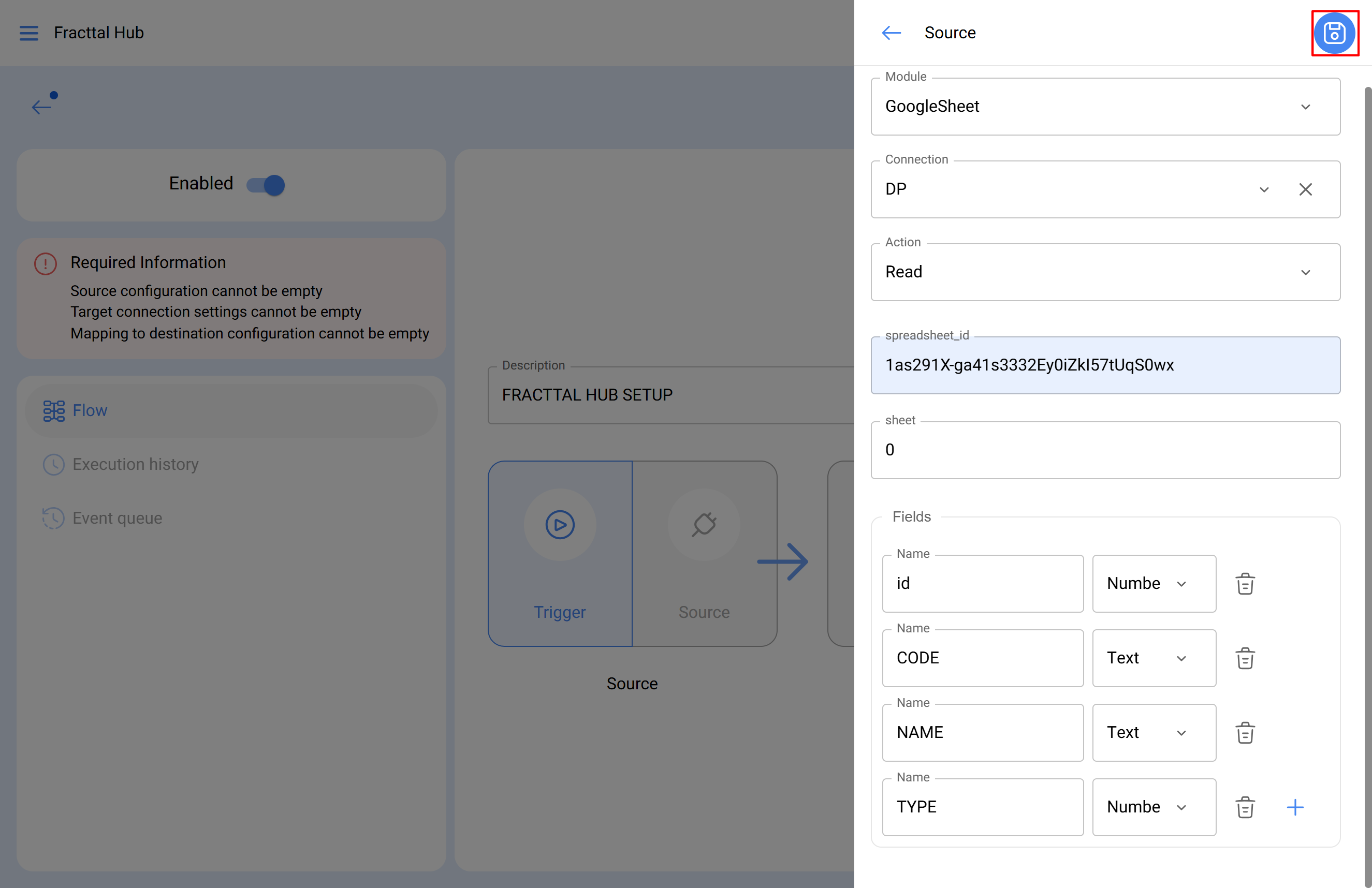The height and width of the screenshot is (888, 1372).
Task: Delete the id field row
Action: [x=1245, y=584]
